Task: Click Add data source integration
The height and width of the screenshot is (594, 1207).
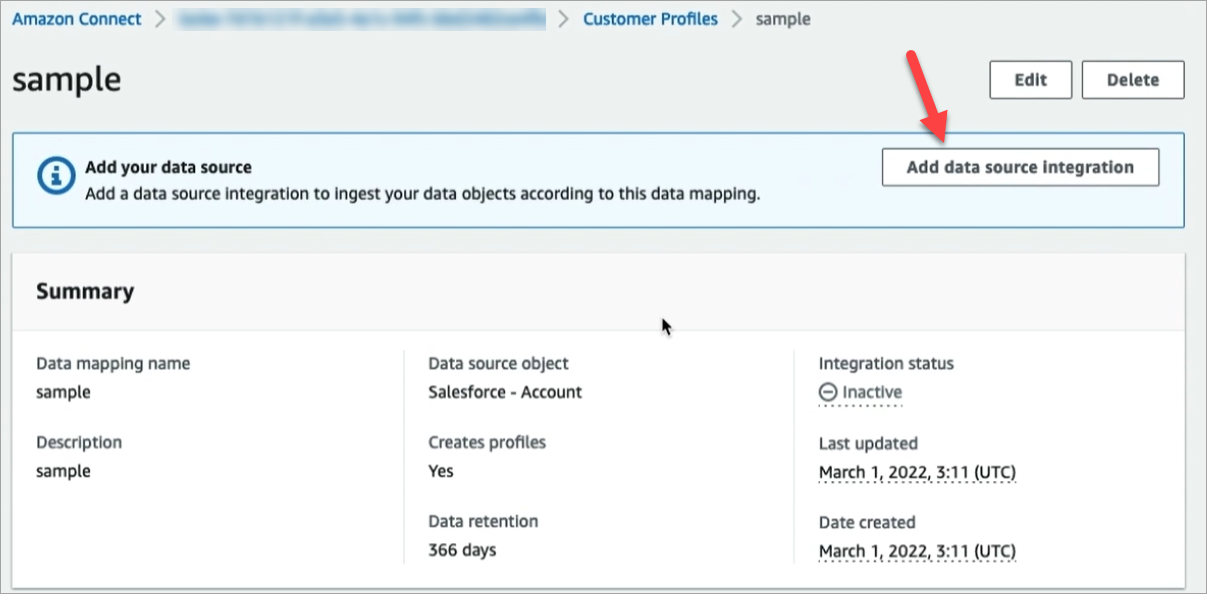Action: (1019, 166)
